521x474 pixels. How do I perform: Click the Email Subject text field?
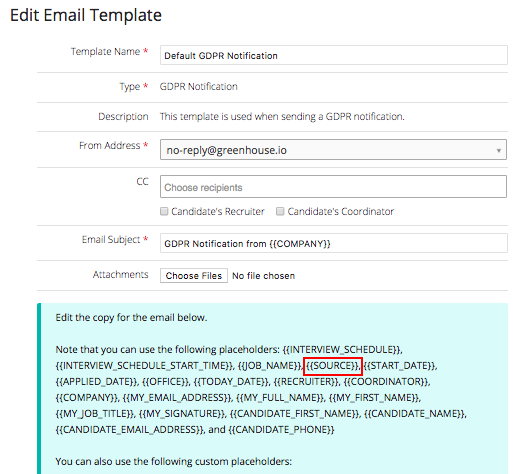[334, 243]
